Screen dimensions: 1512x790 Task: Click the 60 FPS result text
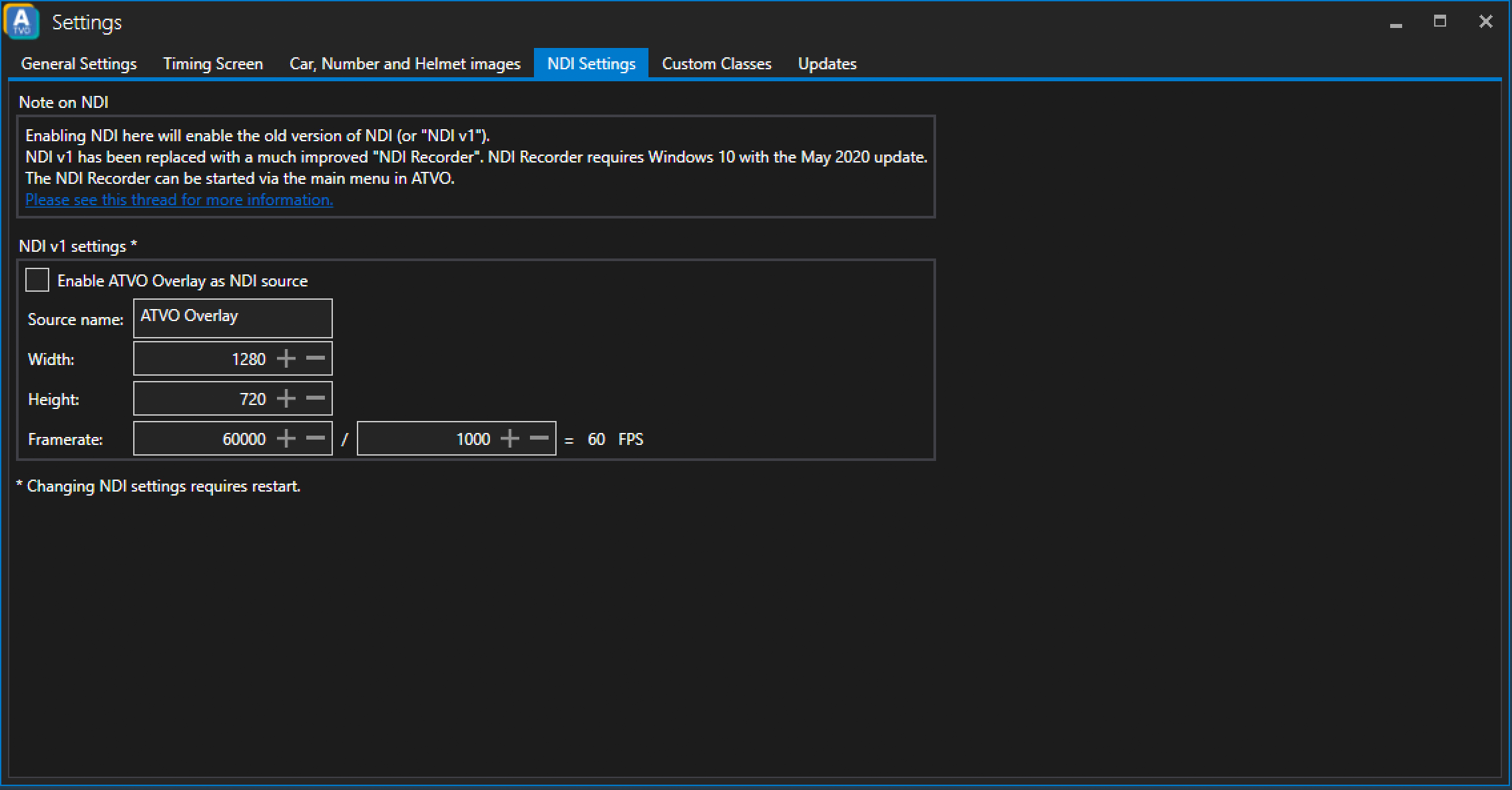[x=615, y=440]
